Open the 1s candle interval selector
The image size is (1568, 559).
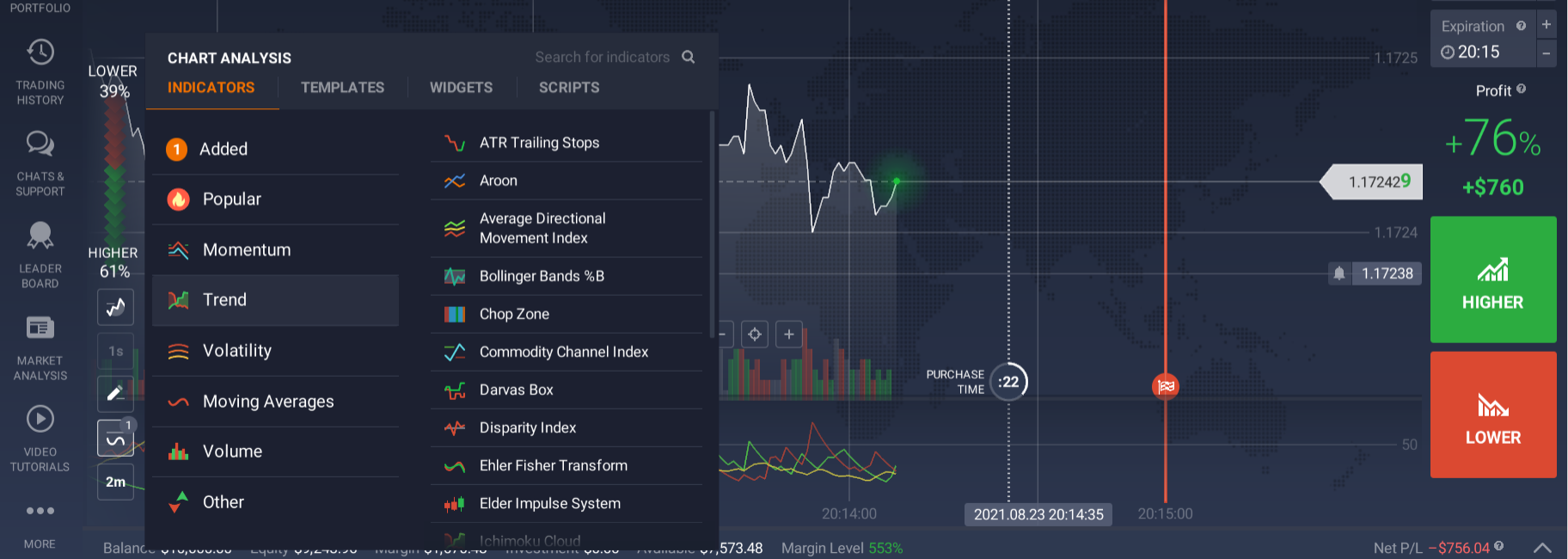point(115,351)
